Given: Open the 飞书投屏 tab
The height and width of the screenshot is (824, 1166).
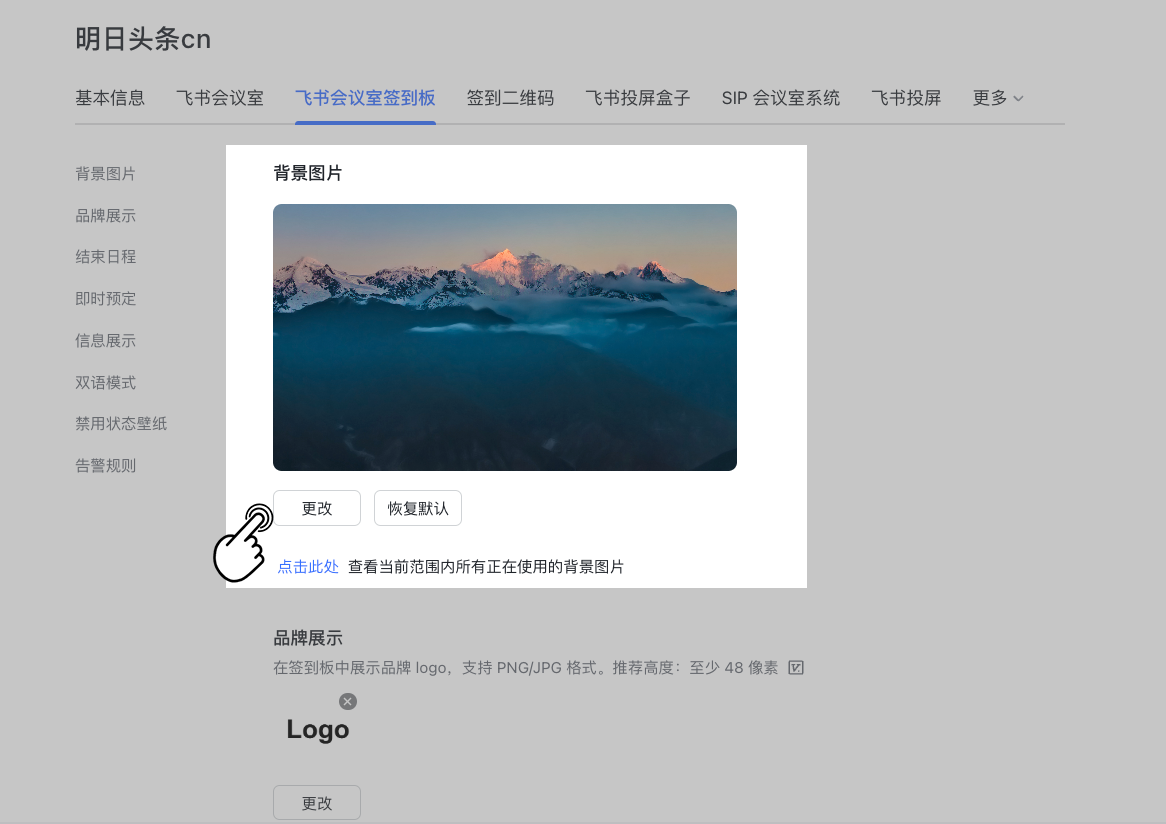Looking at the screenshot, I should tap(906, 98).
